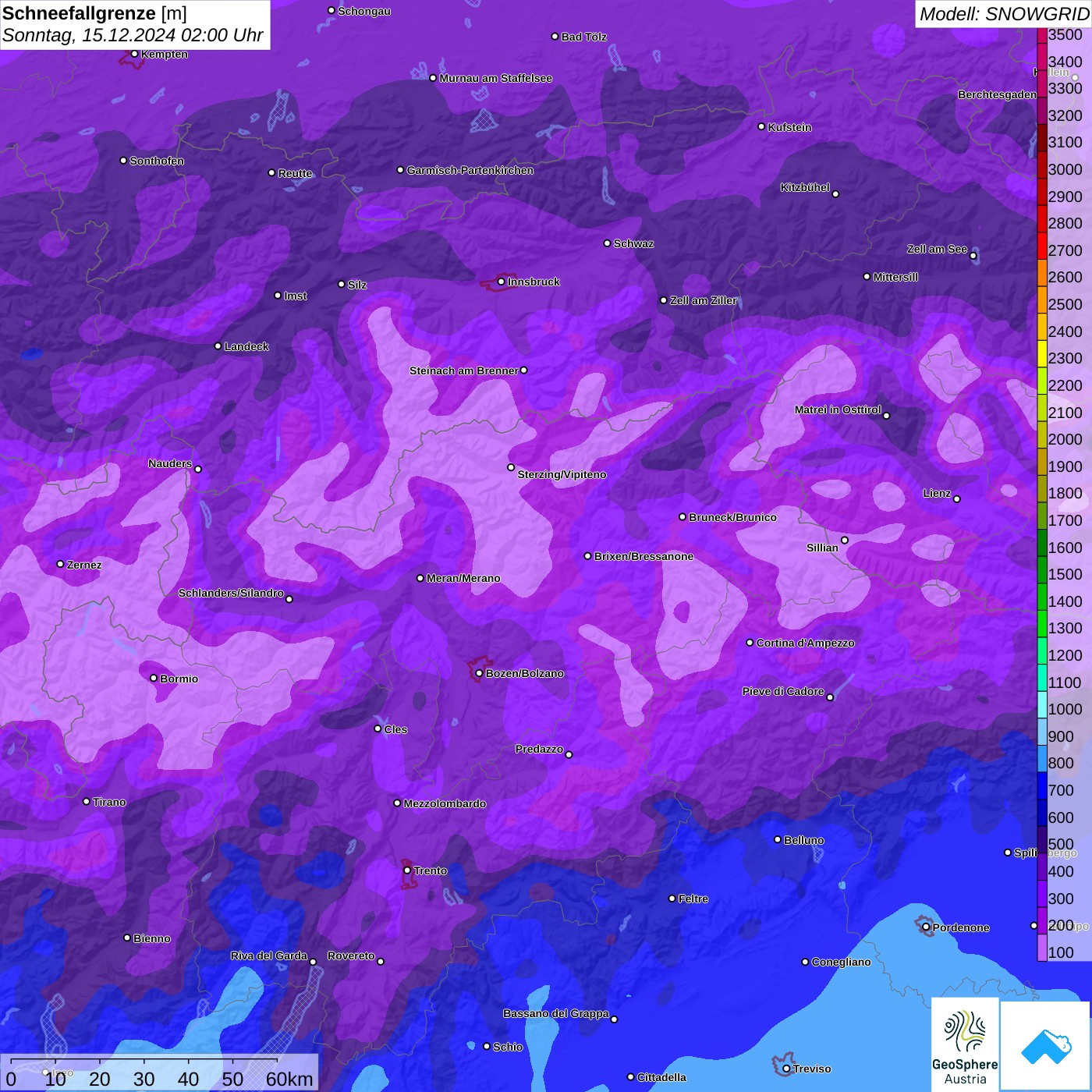Click the Tirano town dot

87,801
